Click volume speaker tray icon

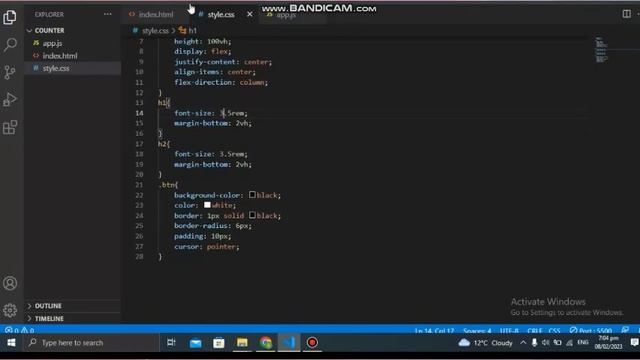[x=546, y=343]
